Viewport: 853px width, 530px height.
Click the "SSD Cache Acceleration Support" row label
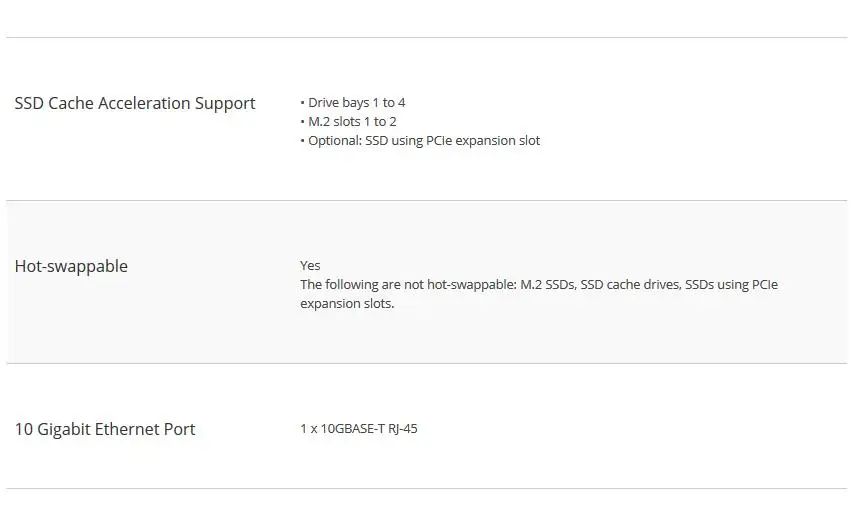click(135, 103)
